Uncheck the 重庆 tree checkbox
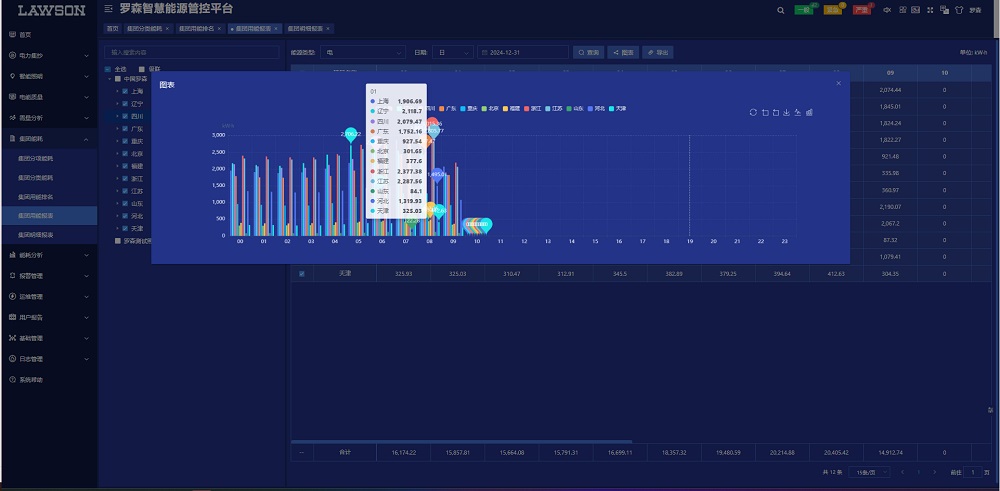The image size is (1000, 491). [x=126, y=141]
